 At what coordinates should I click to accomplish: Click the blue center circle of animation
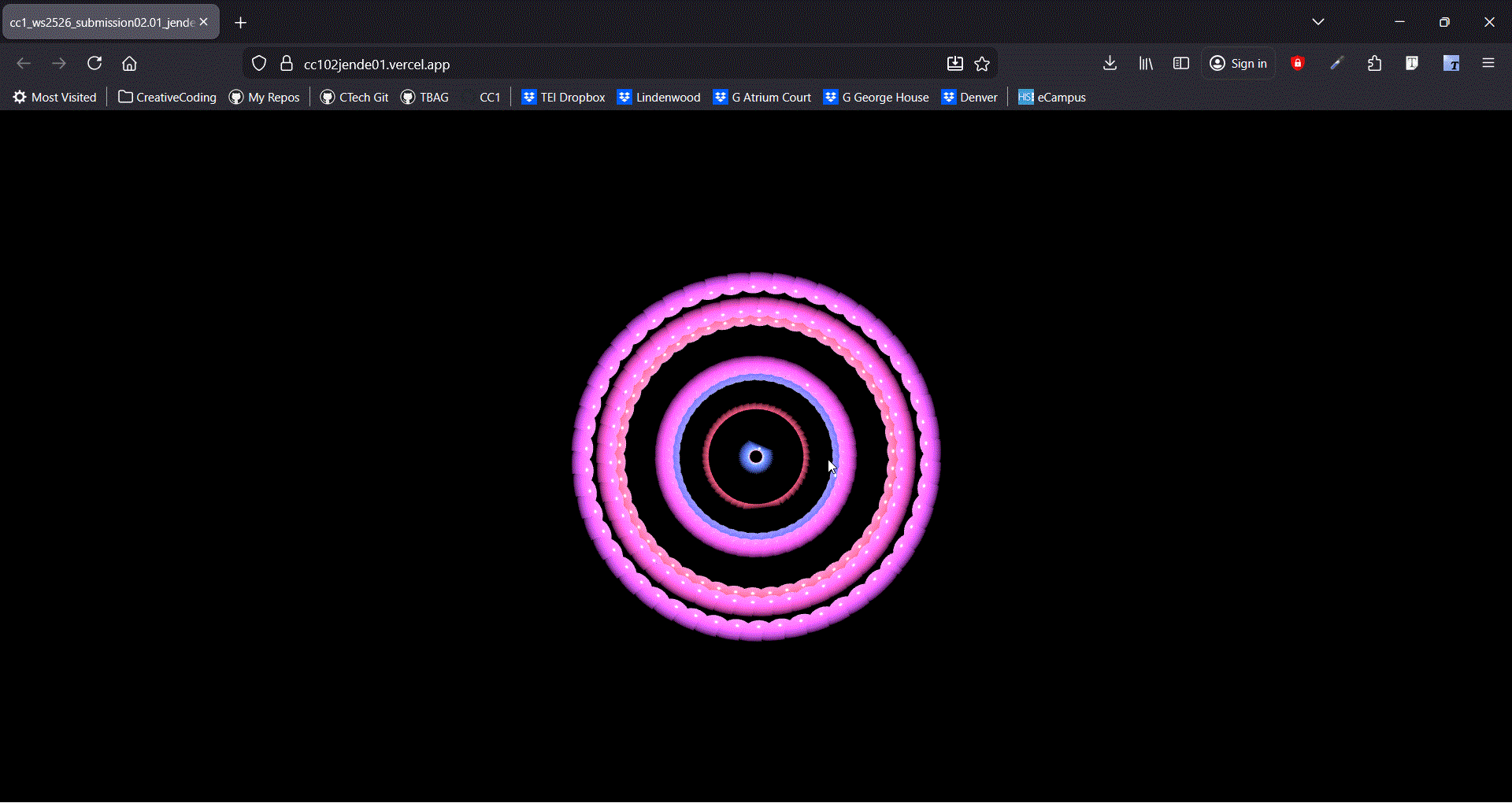(x=756, y=457)
